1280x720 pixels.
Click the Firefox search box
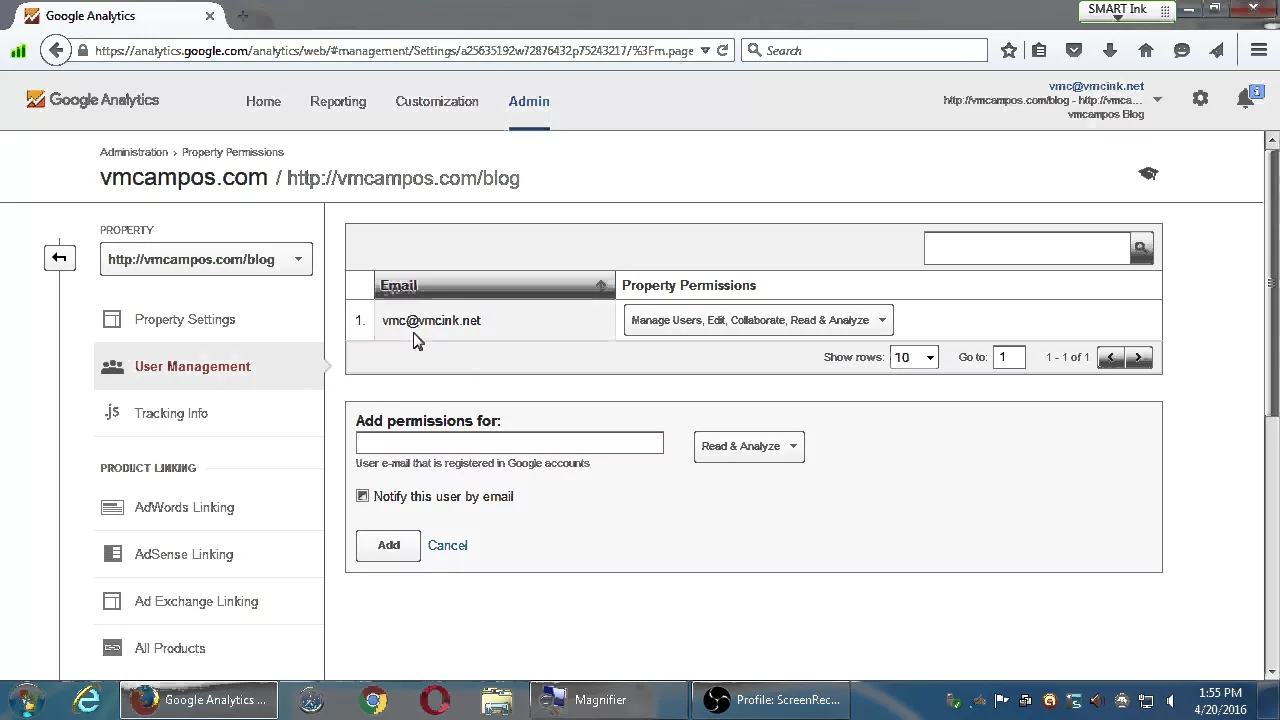pyautogui.click(x=865, y=50)
